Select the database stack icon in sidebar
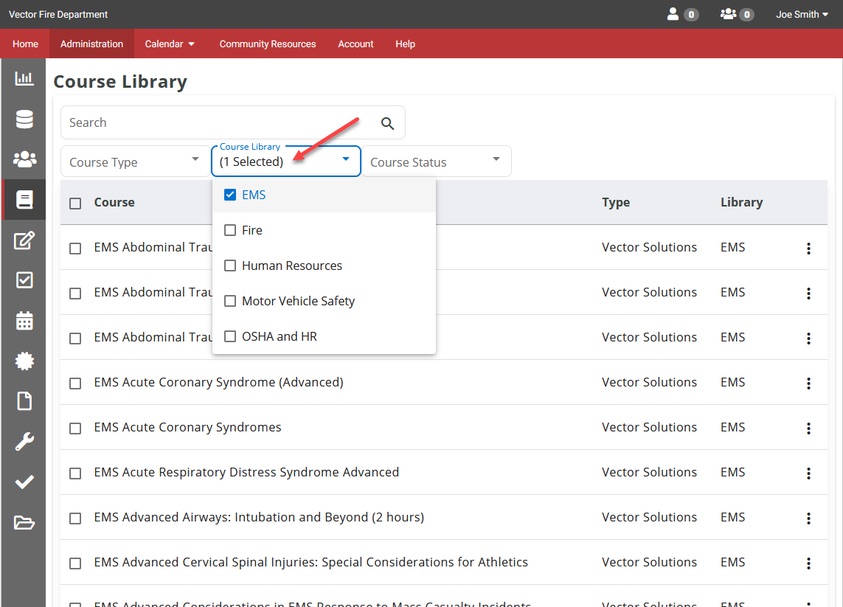The height and width of the screenshot is (607, 843). coord(25,119)
